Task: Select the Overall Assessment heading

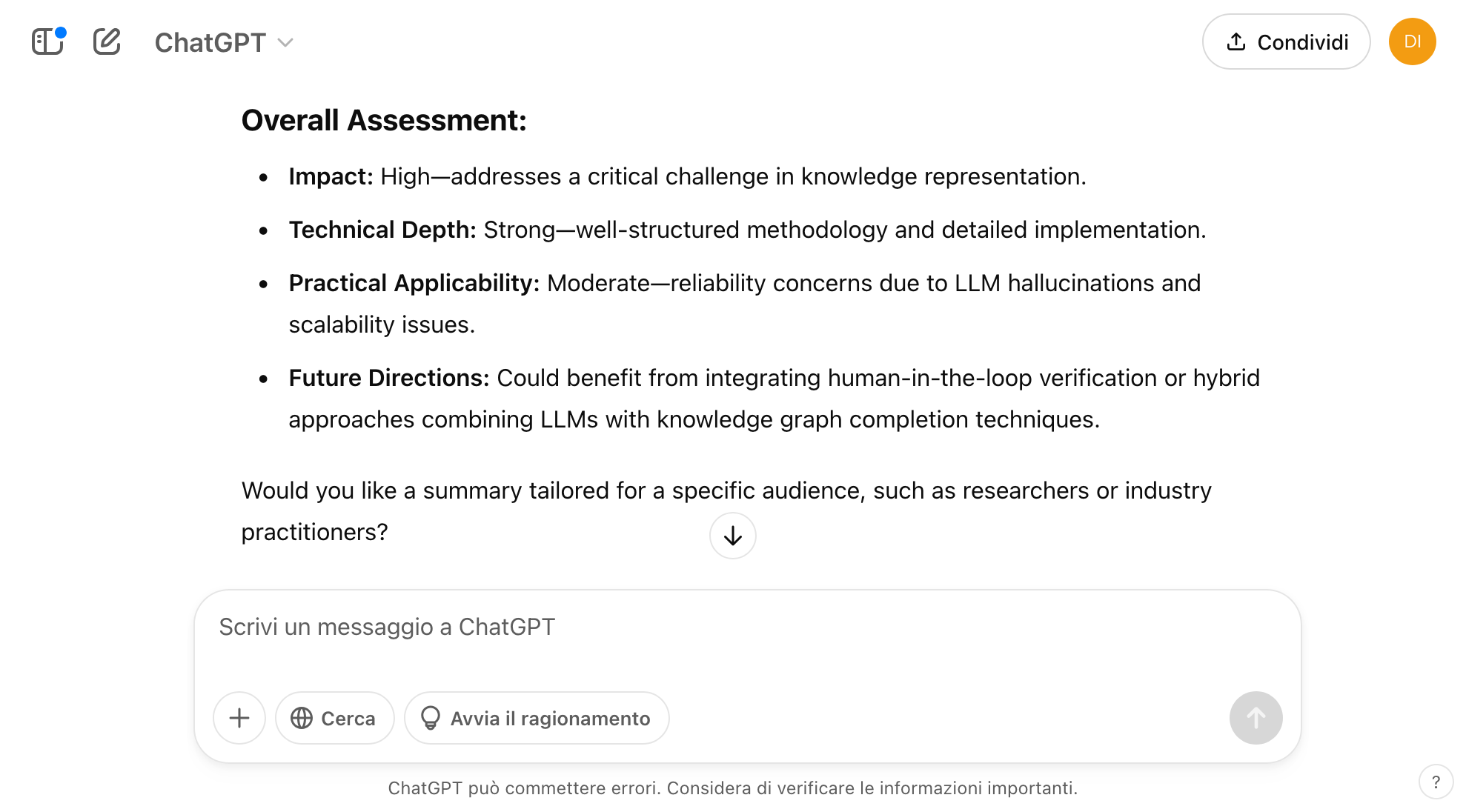Action: 384,120
